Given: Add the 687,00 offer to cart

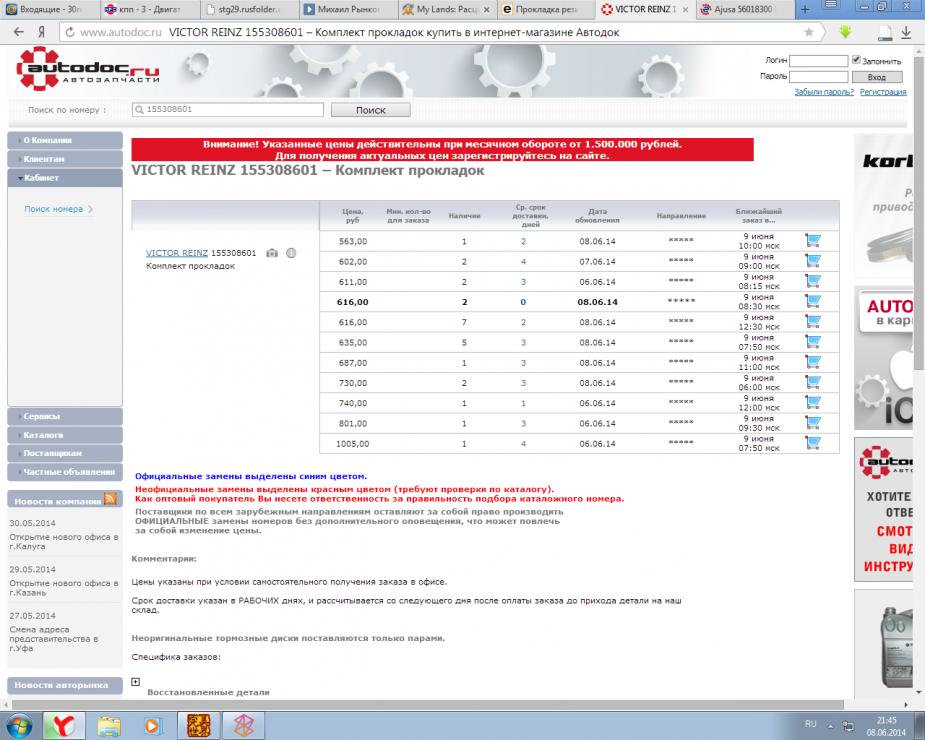Looking at the screenshot, I should tap(813, 362).
